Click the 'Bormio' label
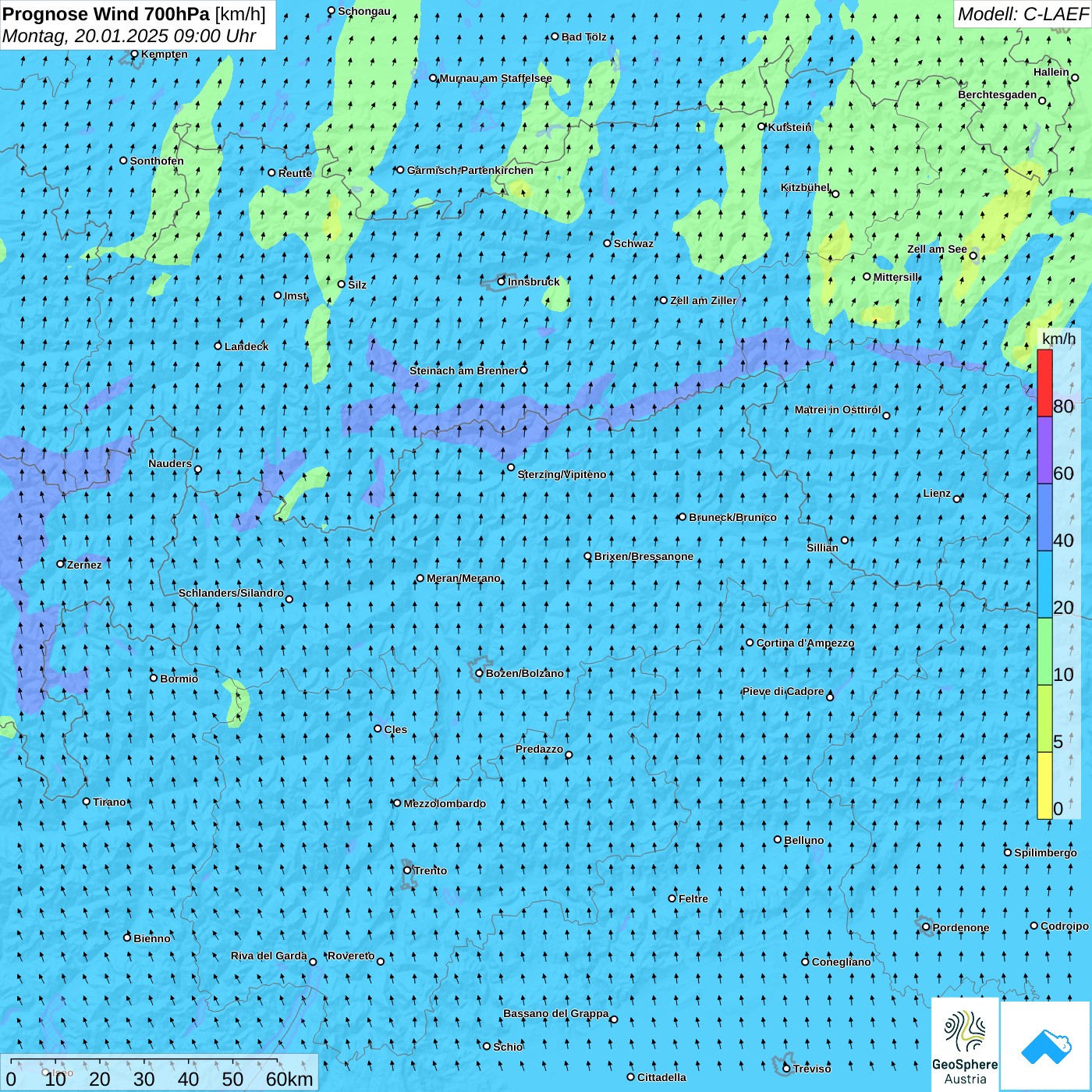 click(179, 679)
